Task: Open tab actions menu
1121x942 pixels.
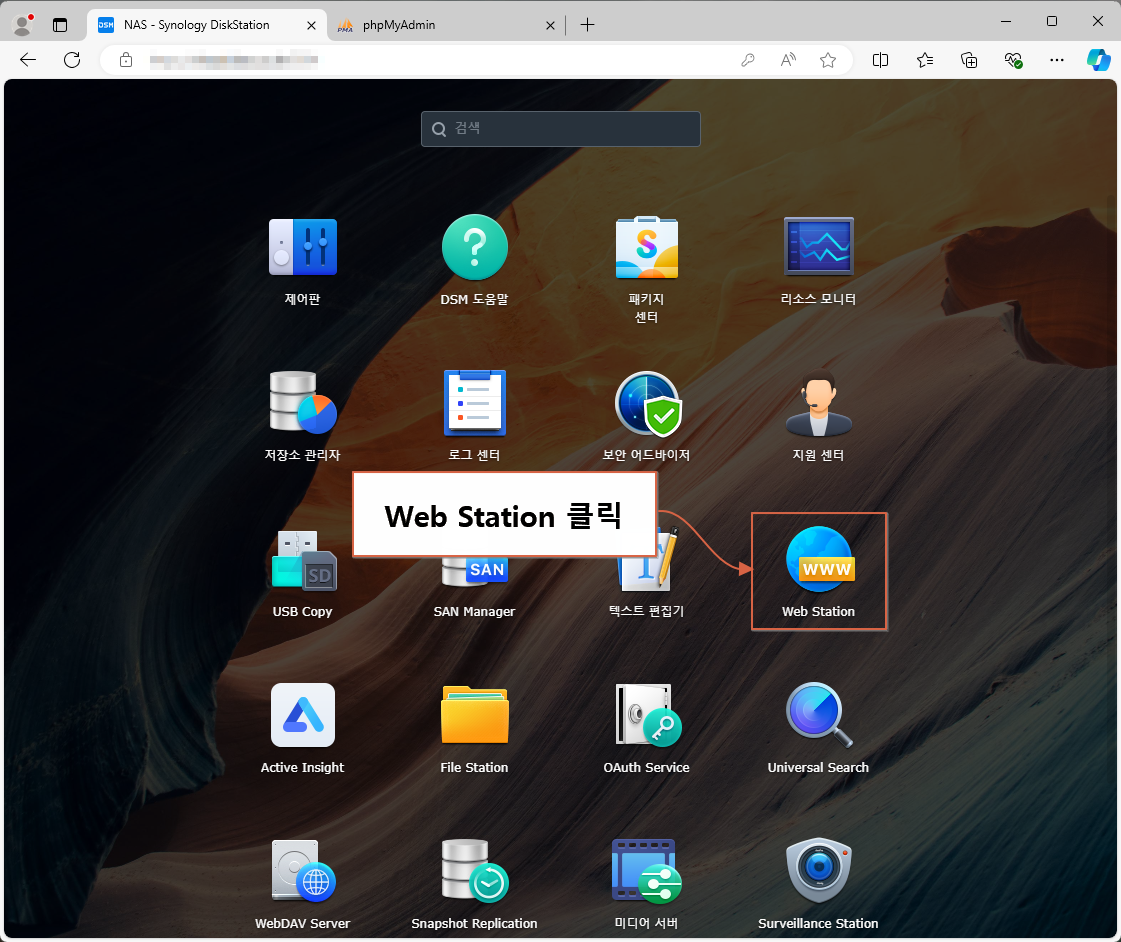Action: [60, 25]
